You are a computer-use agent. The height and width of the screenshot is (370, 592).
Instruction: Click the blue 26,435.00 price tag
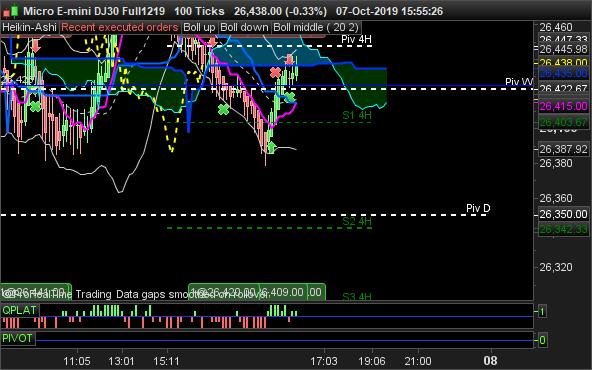click(563, 73)
